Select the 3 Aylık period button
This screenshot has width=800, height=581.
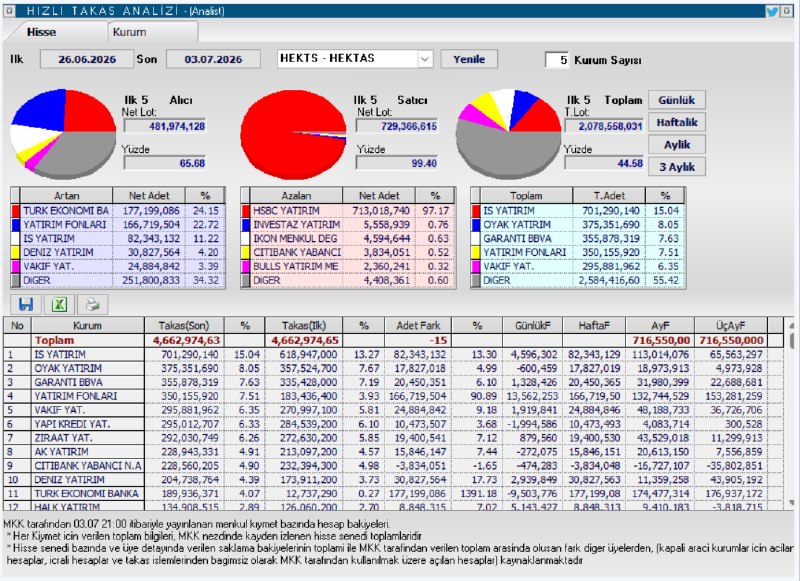677,167
